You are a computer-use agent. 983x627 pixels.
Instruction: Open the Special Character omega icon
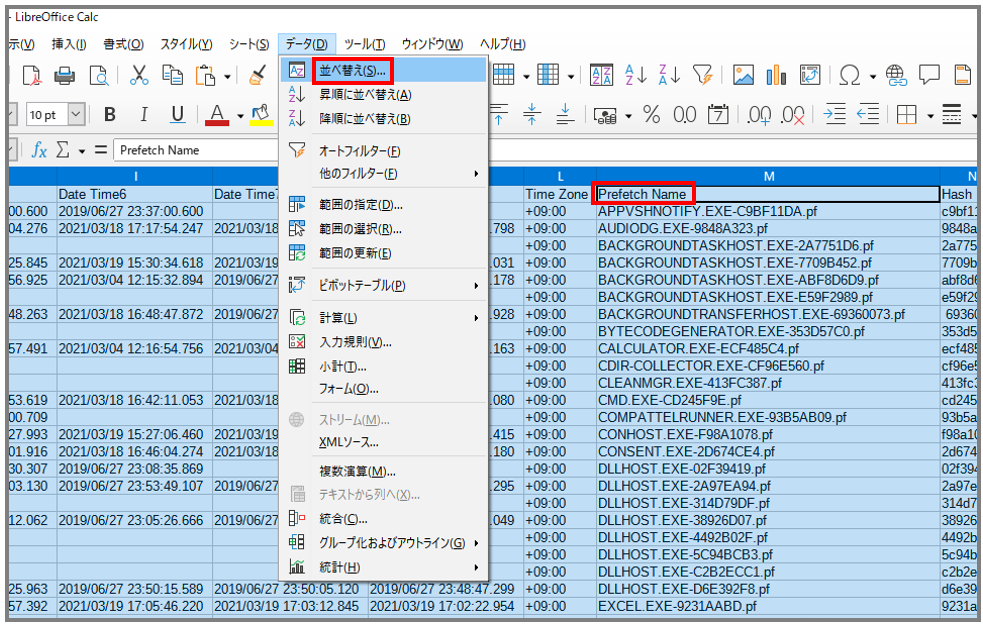tap(849, 76)
